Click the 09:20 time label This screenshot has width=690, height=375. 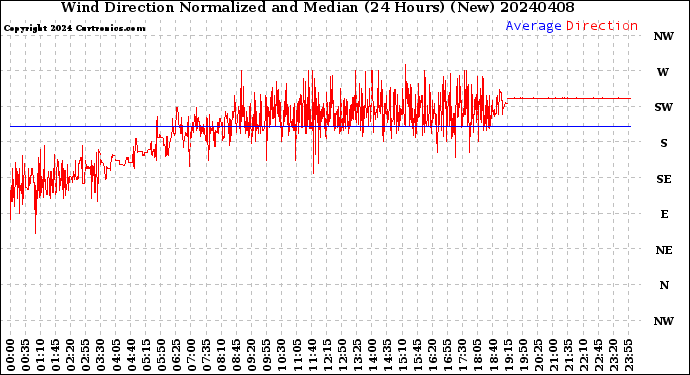(252, 355)
